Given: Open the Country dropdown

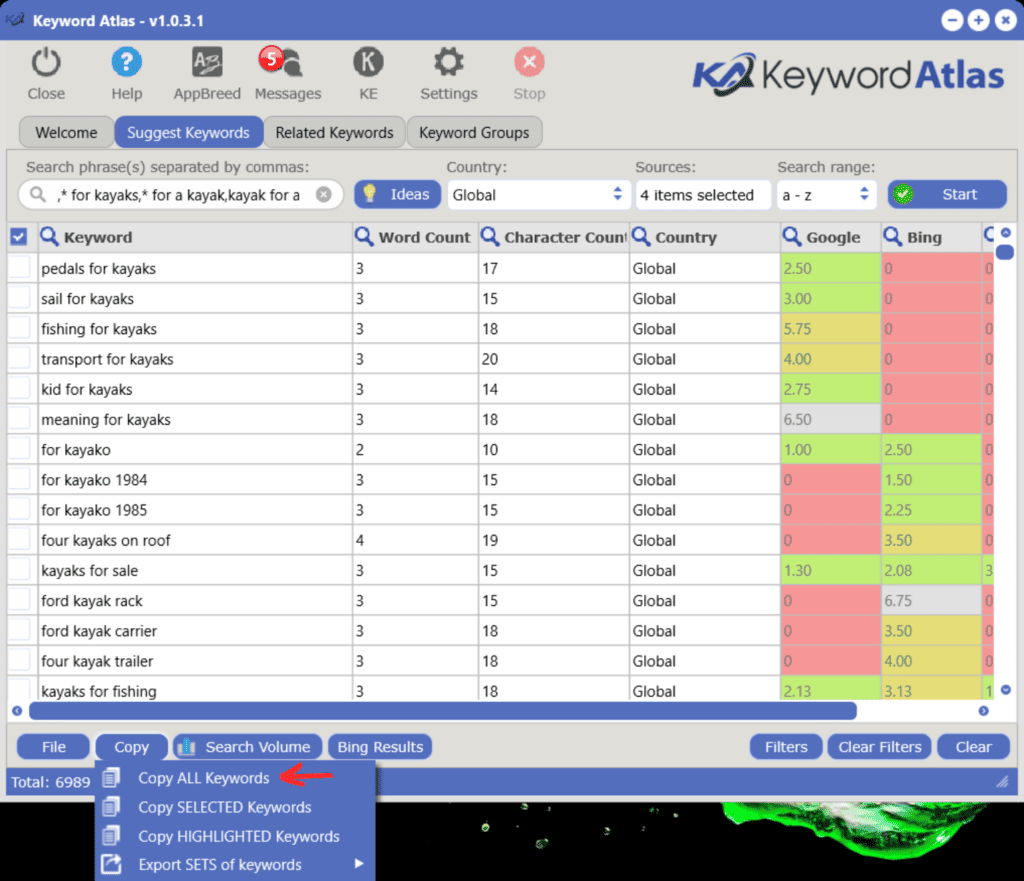Looking at the screenshot, I should (538, 194).
